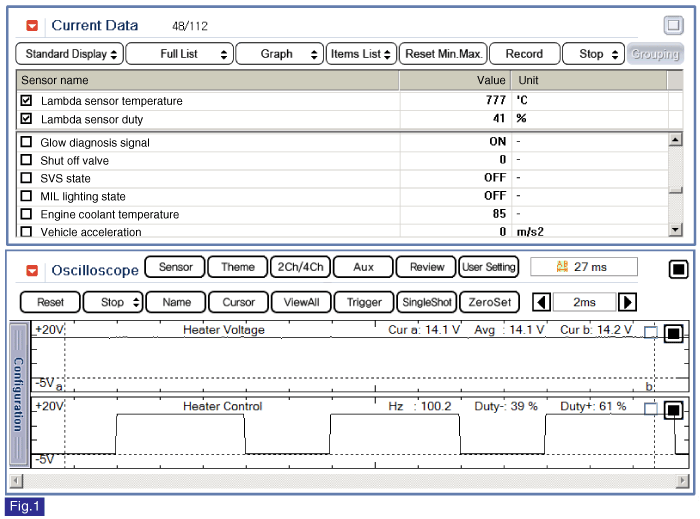Click the Lambda sensor duty value 41
The height and width of the screenshot is (519, 700).
pyautogui.click(x=499, y=118)
